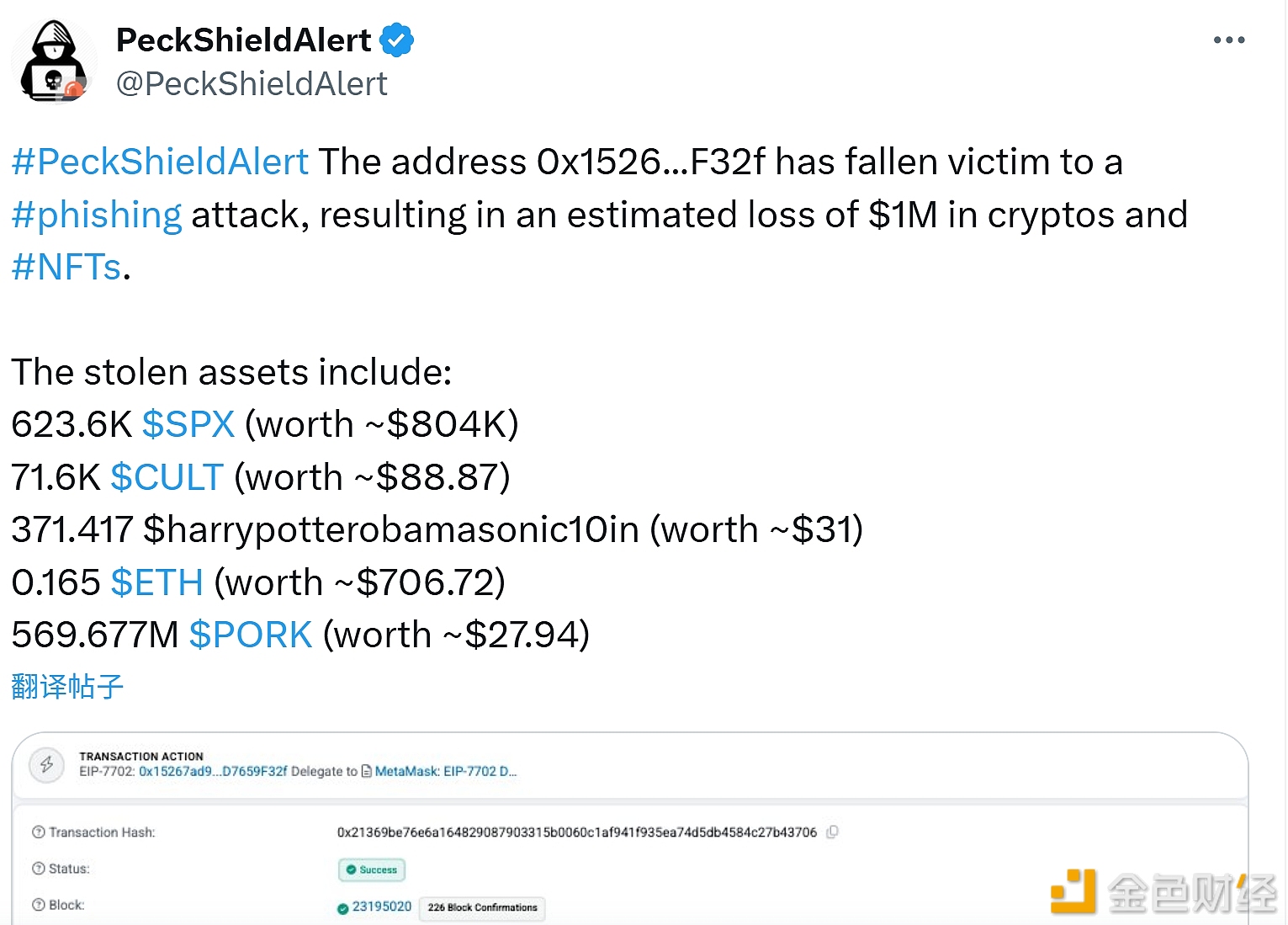Open the $CULT cashtag
Screen dimensions: 1288x925
[x=167, y=477]
